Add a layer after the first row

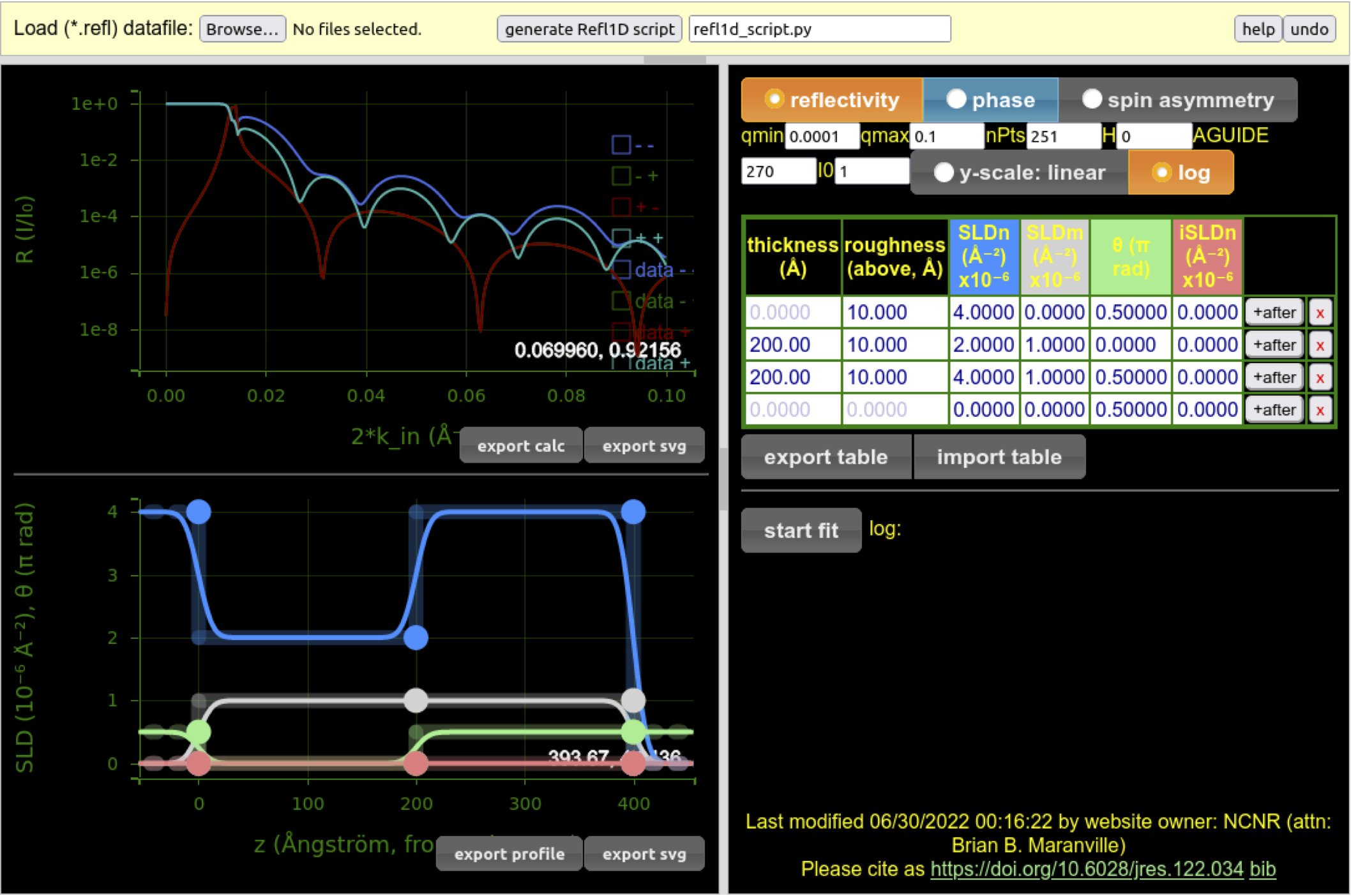[x=1274, y=313]
